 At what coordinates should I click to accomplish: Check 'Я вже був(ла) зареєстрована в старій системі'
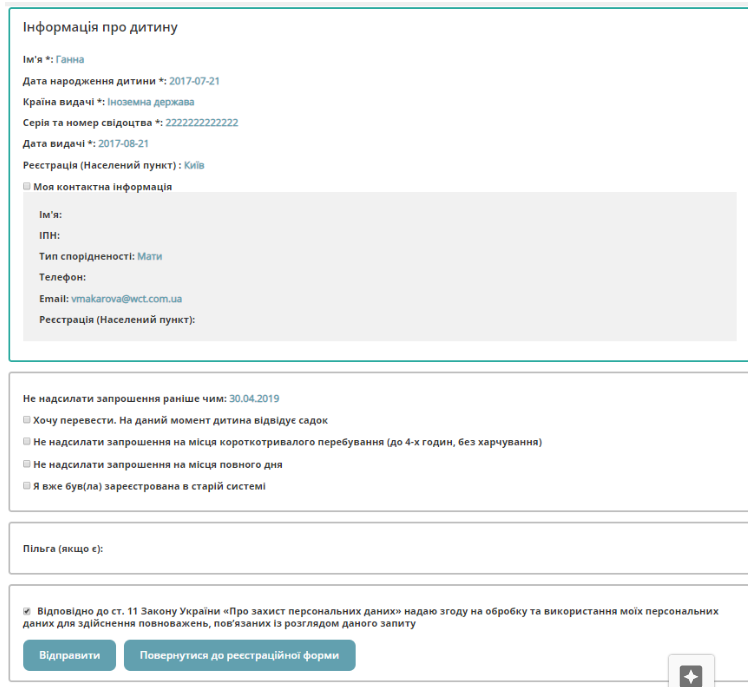(26, 486)
